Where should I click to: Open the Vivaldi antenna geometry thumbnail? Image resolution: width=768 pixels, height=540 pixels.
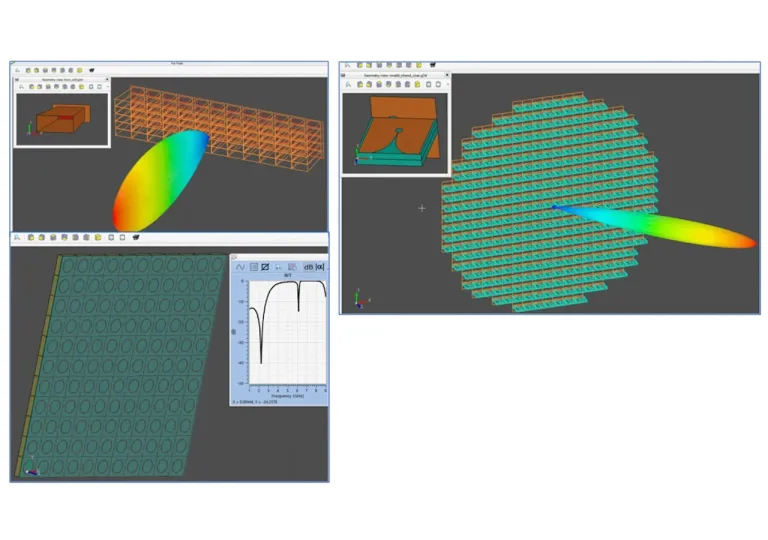396,133
